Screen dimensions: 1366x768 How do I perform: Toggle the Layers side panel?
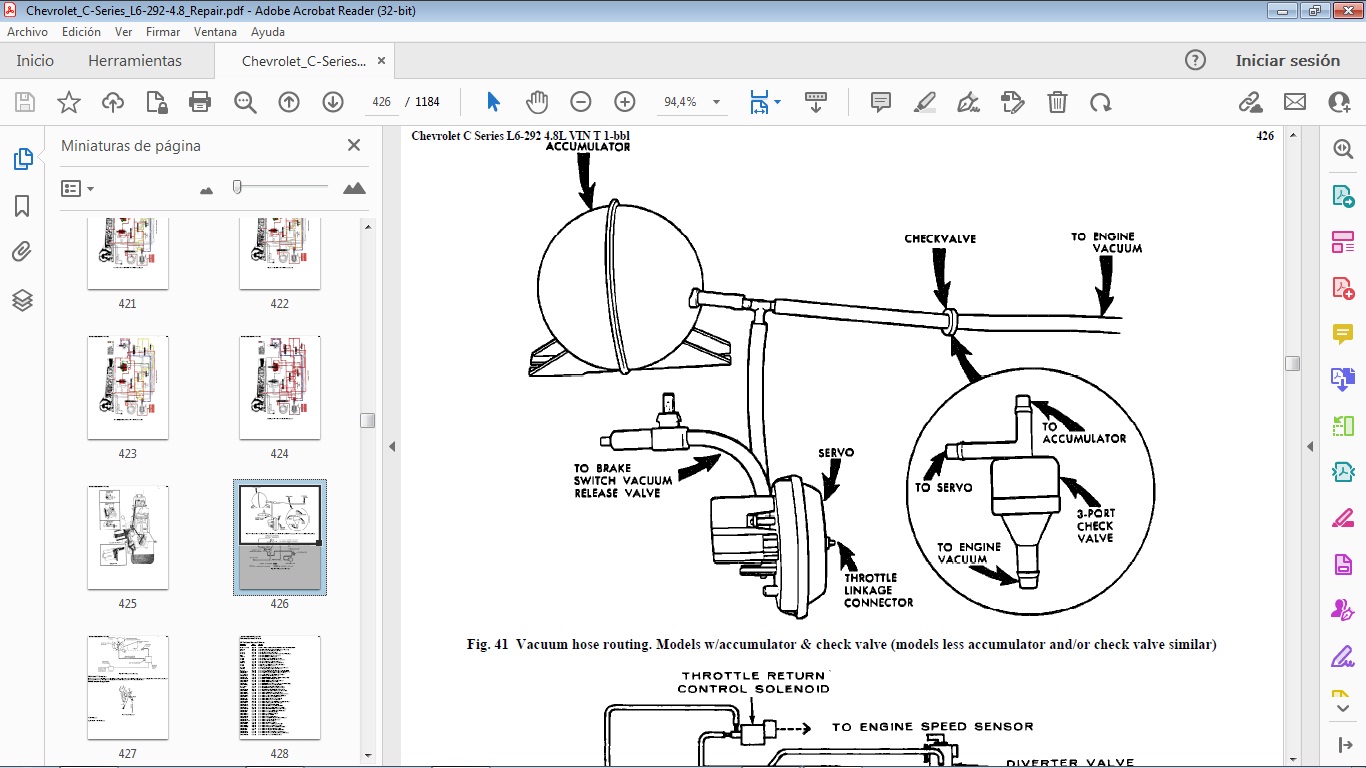22,300
